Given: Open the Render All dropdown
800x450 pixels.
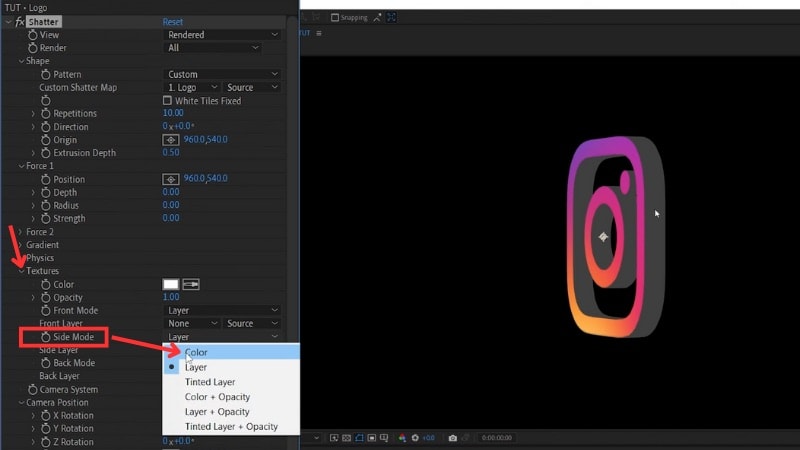Looking at the screenshot, I should point(213,48).
